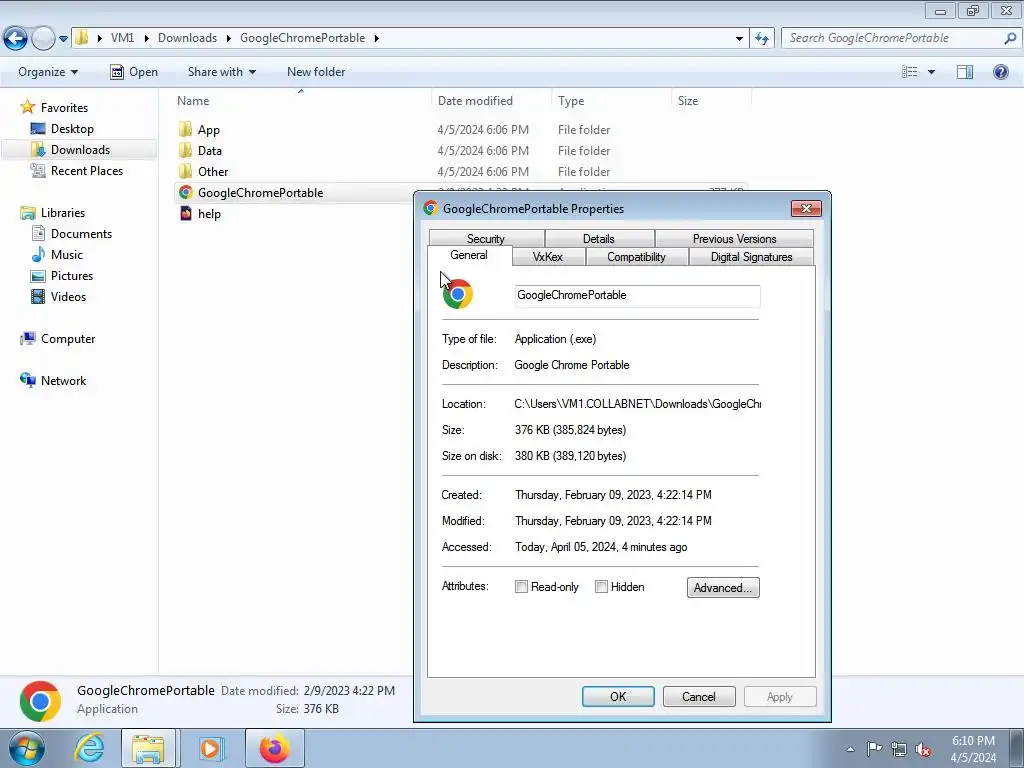This screenshot has height=768, width=1024.
Task: Open the view options dropdown arrow
Action: click(931, 72)
